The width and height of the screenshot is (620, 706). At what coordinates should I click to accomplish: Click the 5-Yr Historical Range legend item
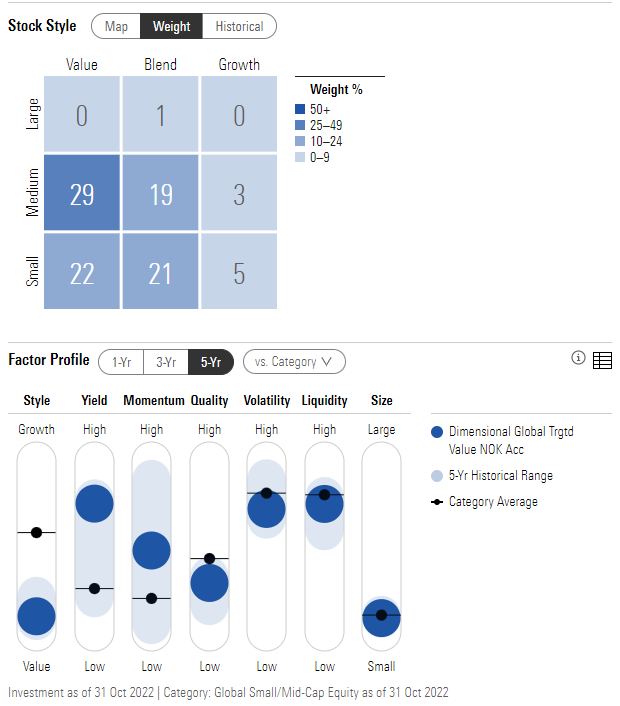[492, 475]
